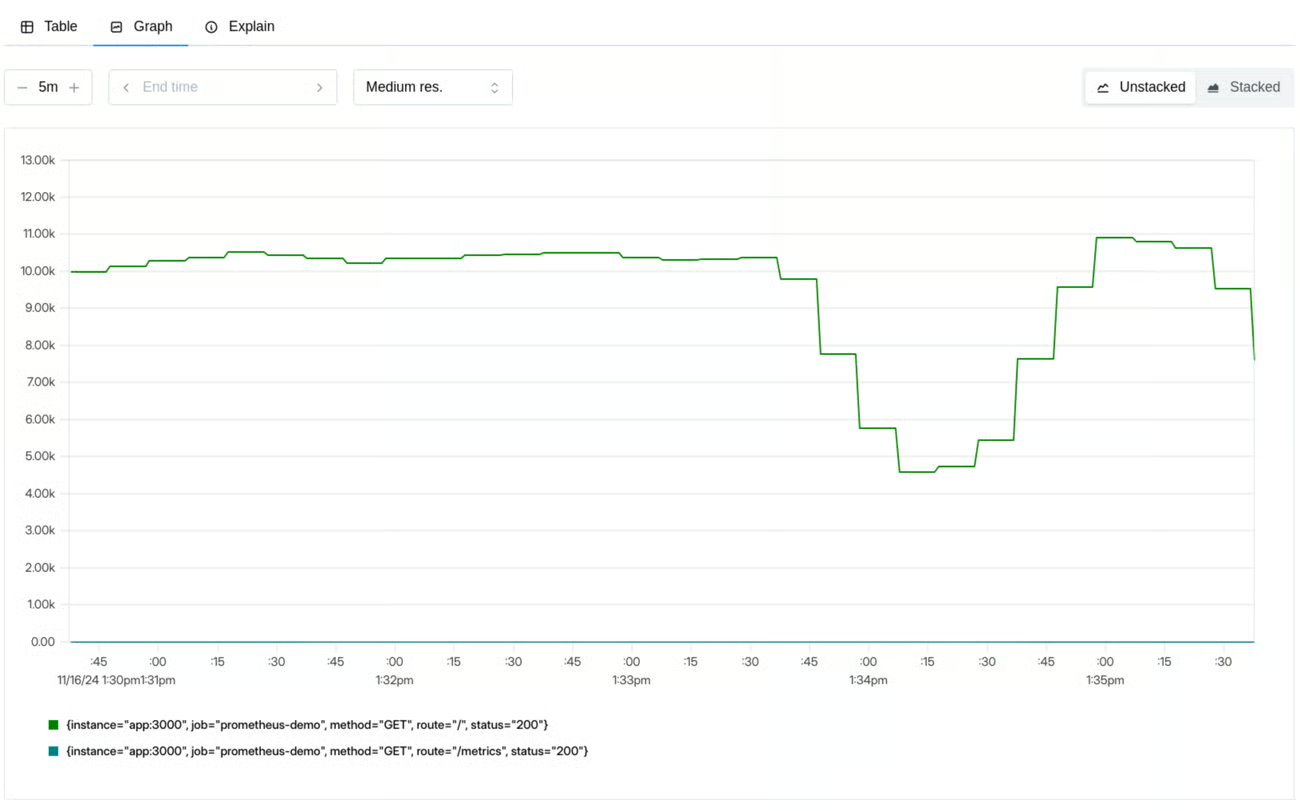Screen dimensions: 1300x811
Task: Switch to the Table tab
Action: [x=60, y=27]
